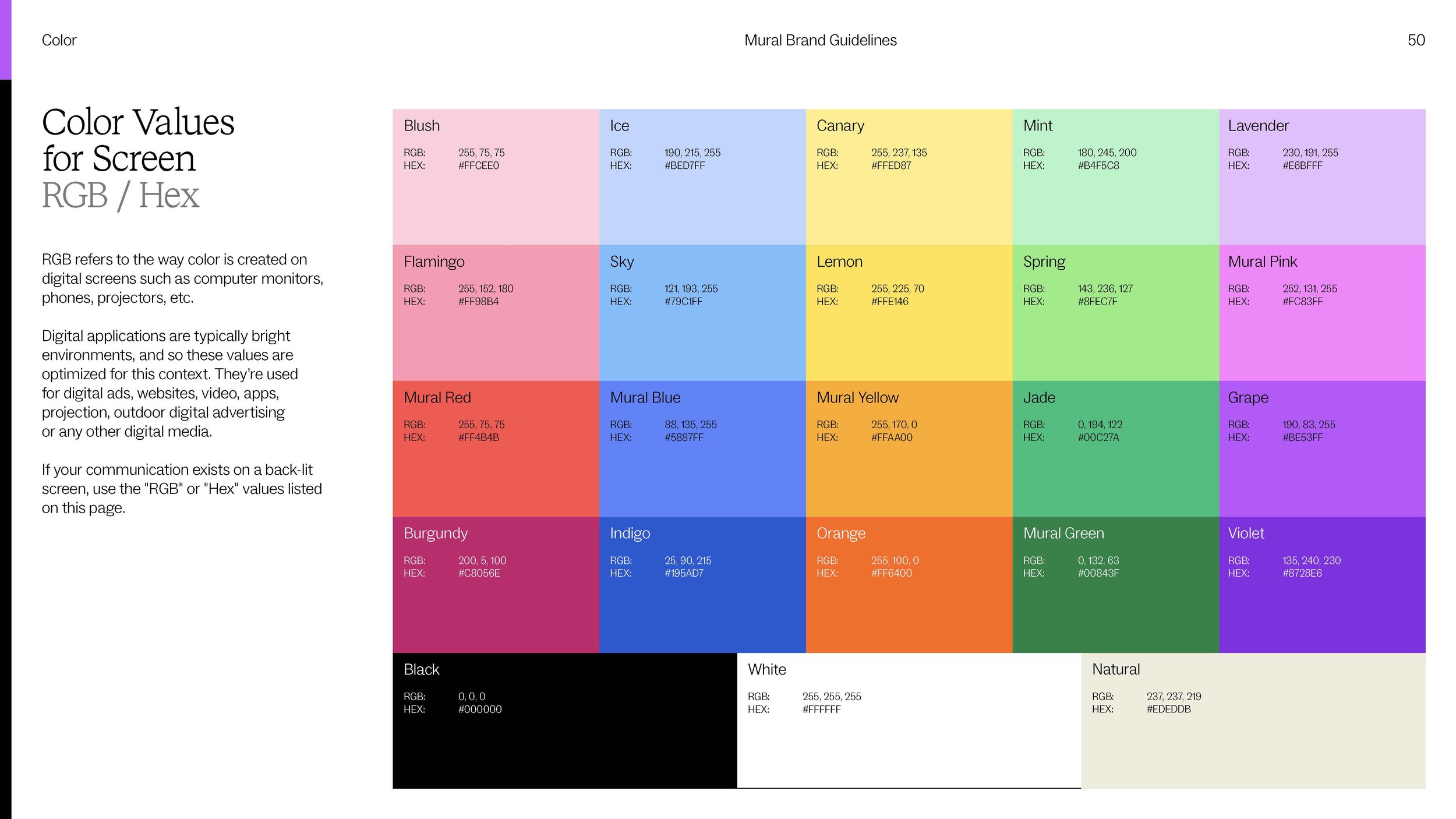The image size is (1456, 819).
Task: Select the Ice color swatch
Action: point(702,176)
